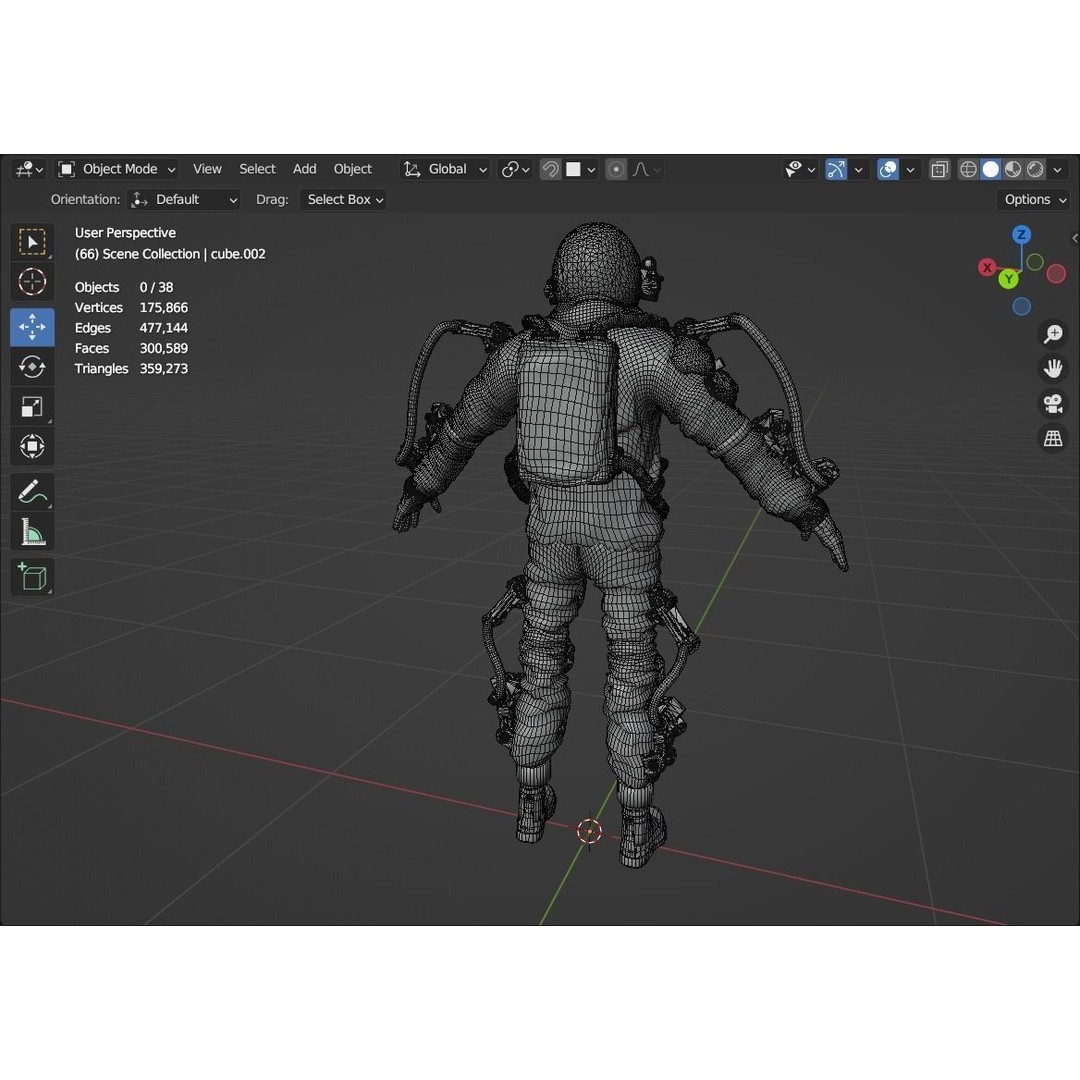
Task: Click the 'User Perspective' overlay text
Action: point(125,233)
